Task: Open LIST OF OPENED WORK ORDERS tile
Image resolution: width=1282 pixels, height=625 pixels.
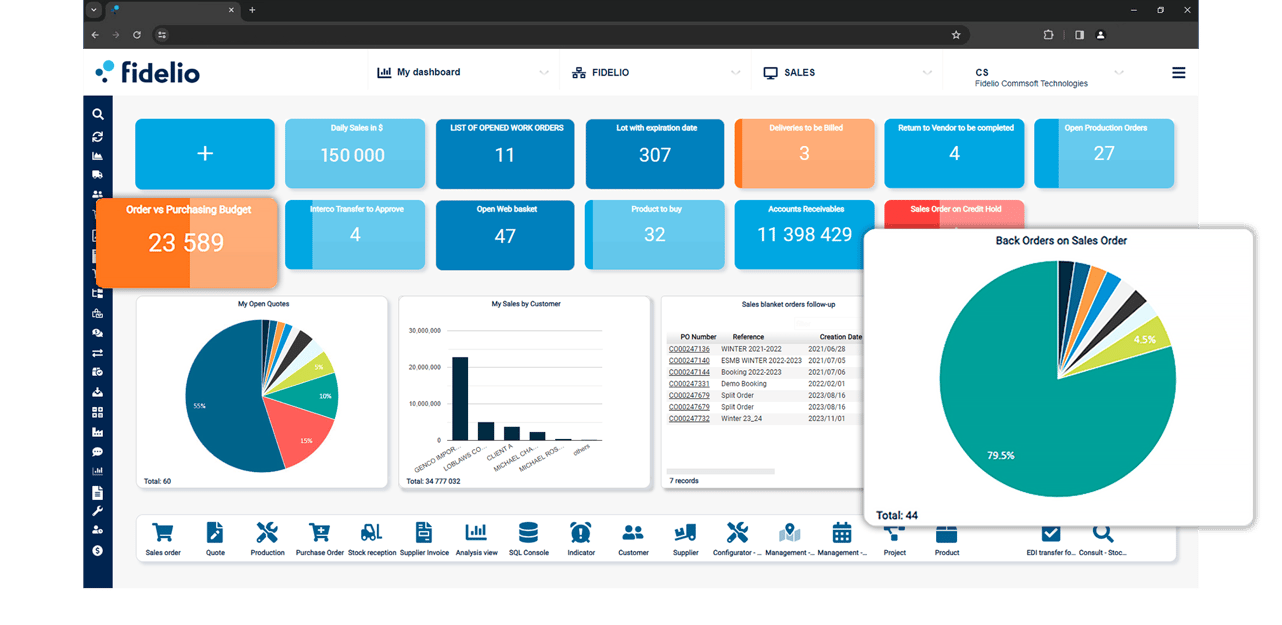Action: point(505,154)
